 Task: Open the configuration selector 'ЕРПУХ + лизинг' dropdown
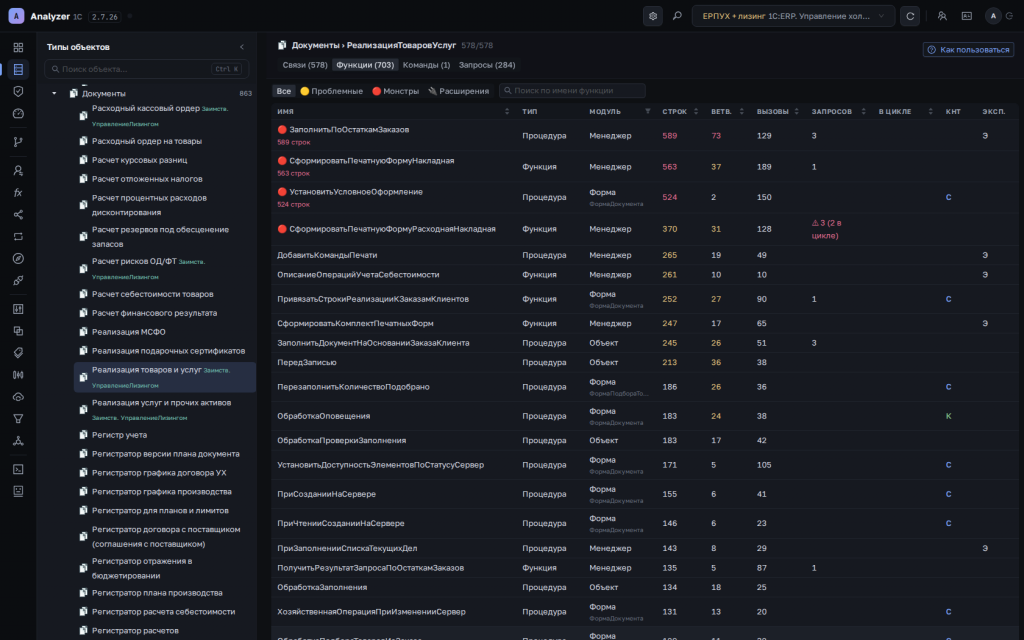(793, 16)
